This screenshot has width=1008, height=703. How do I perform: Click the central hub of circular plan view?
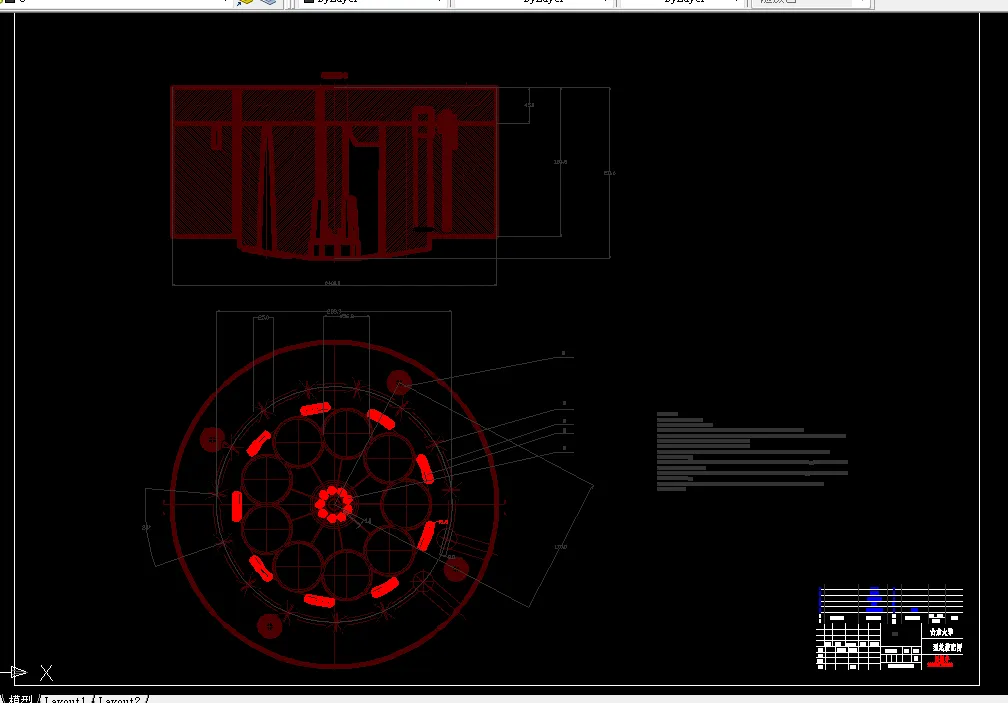334,503
